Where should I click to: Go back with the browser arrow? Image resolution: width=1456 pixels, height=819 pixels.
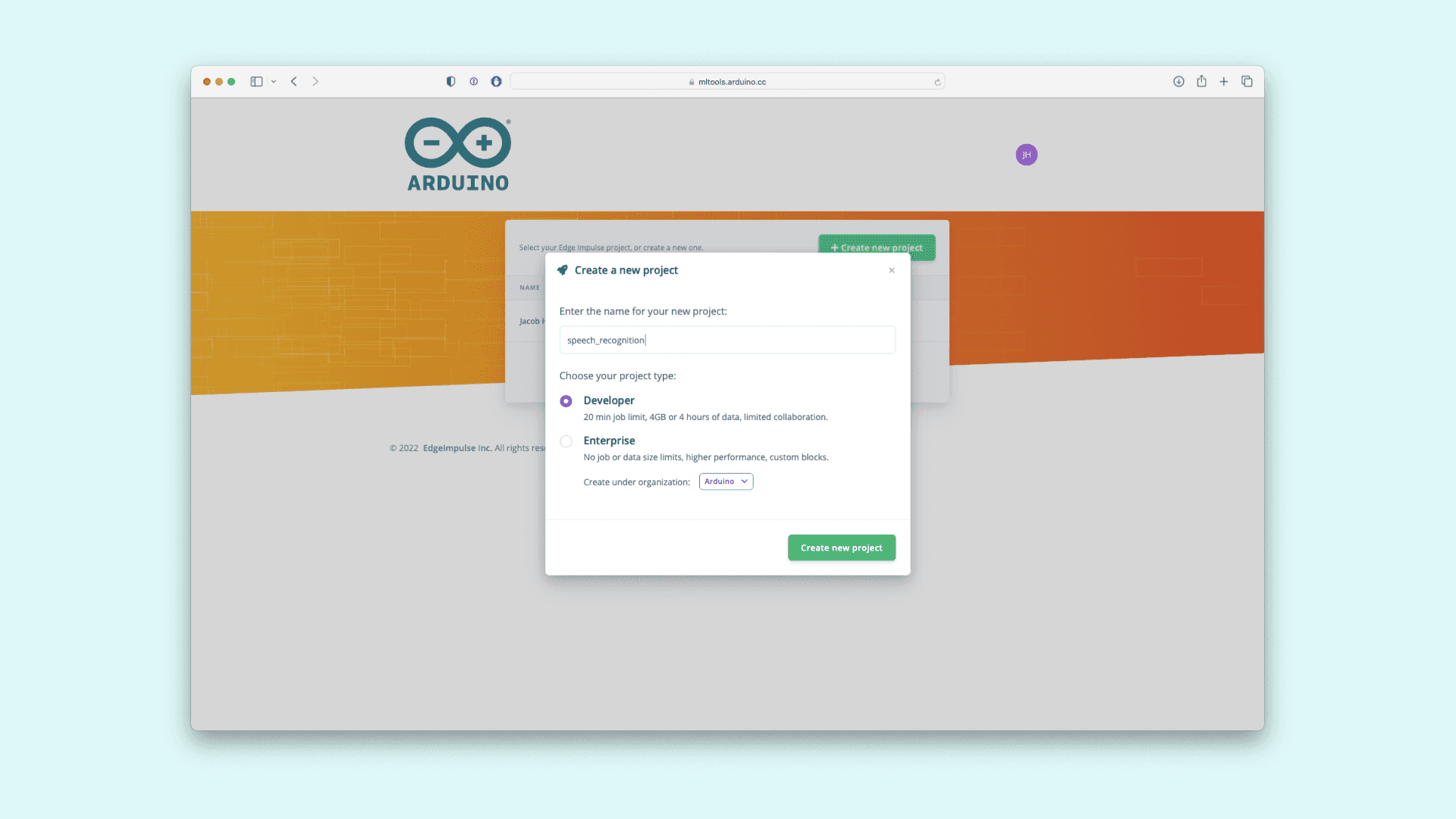294,82
